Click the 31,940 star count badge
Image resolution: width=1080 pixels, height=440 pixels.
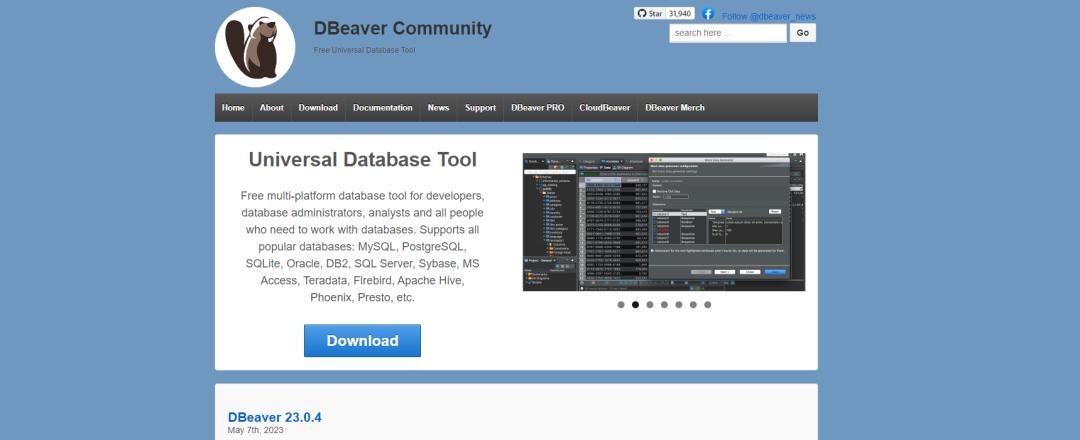pyautogui.click(x=680, y=14)
